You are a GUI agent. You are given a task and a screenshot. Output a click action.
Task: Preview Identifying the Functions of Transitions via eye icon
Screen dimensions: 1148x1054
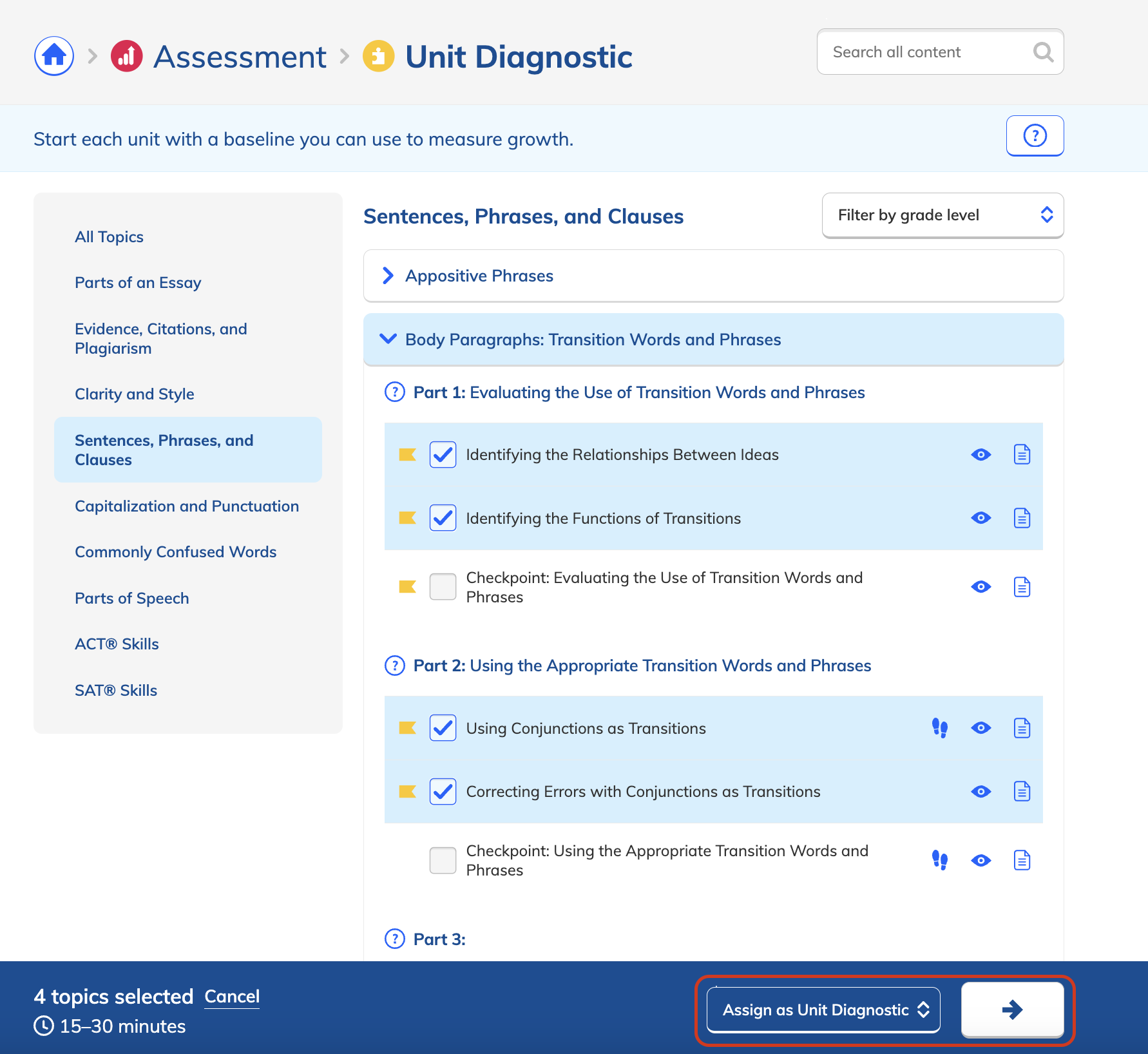pyautogui.click(x=981, y=518)
